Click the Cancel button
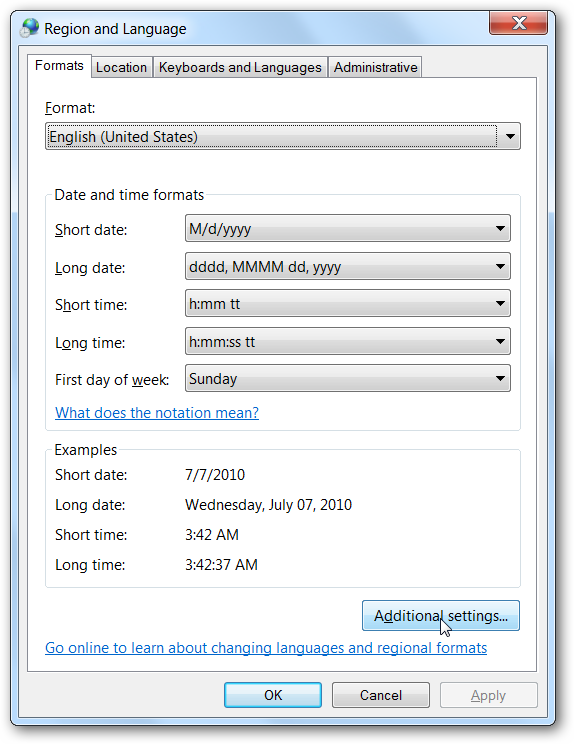This screenshot has height=744, width=574. click(381, 695)
